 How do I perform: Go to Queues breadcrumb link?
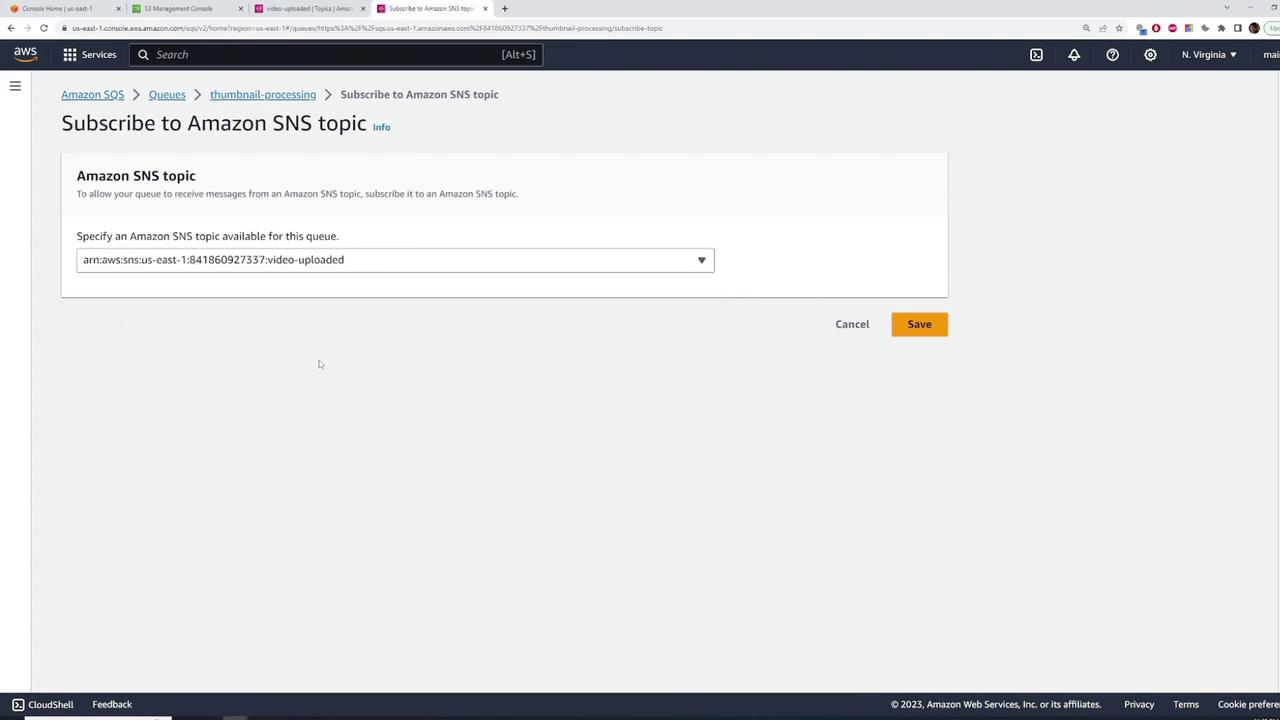click(167, 95)
